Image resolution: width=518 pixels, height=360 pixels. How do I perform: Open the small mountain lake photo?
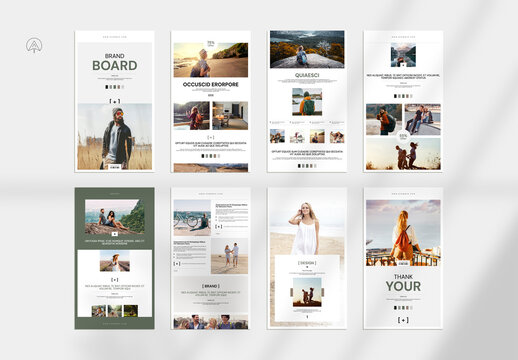[403, 55]
